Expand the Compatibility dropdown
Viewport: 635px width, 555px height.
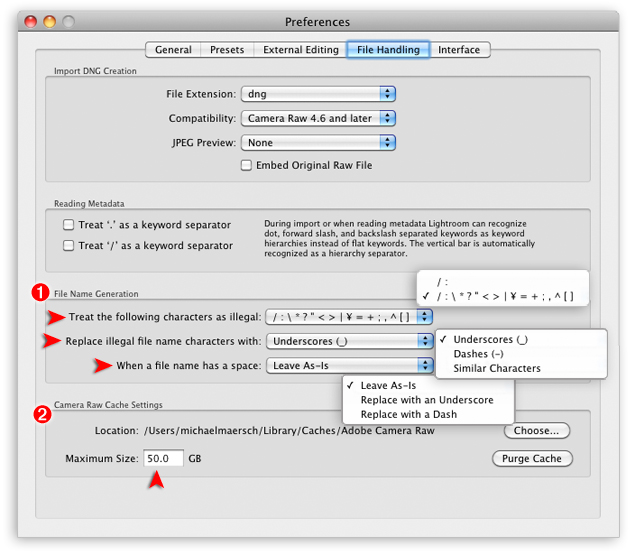(x=318, y=118)
